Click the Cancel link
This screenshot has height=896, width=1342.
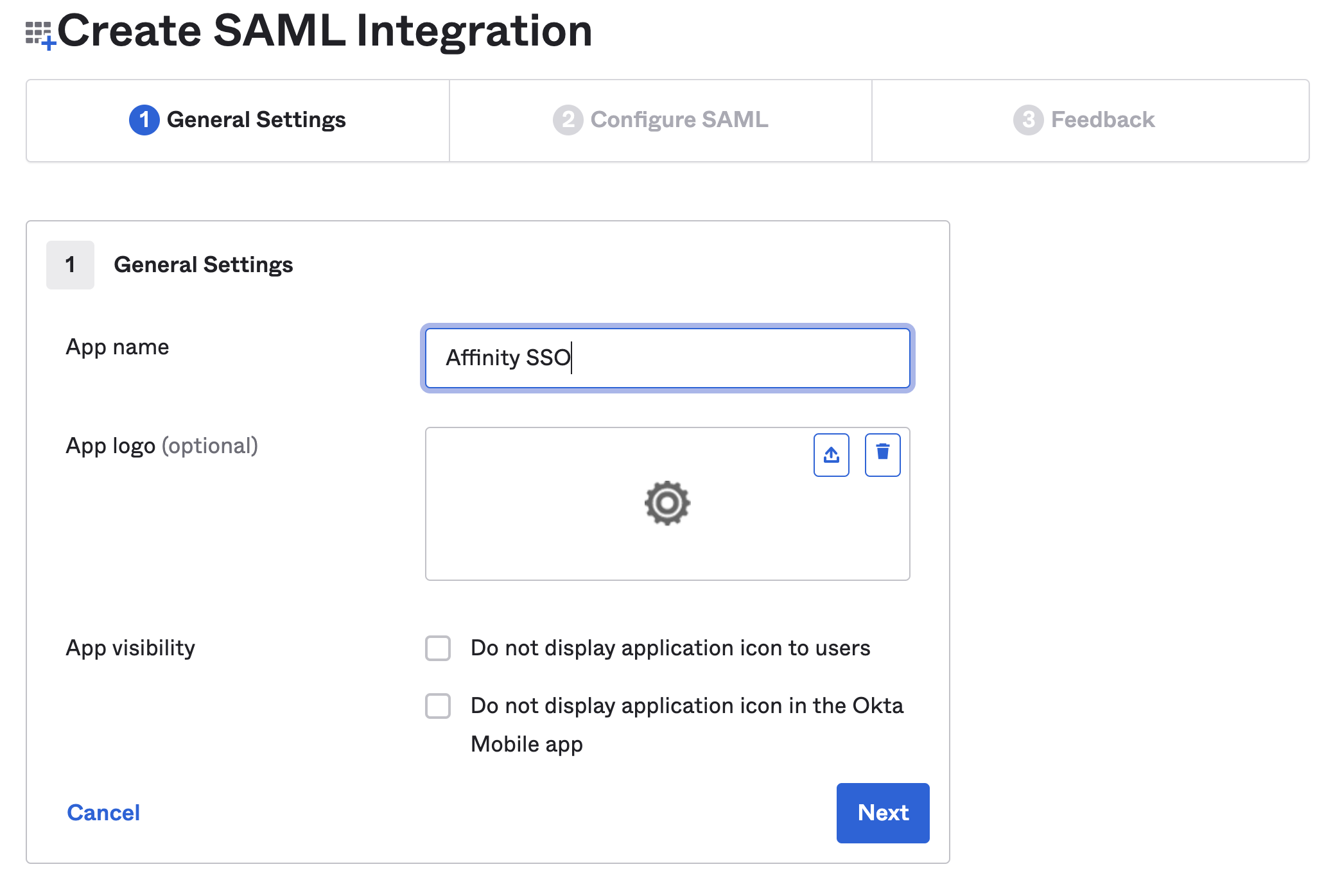point(103,812)
